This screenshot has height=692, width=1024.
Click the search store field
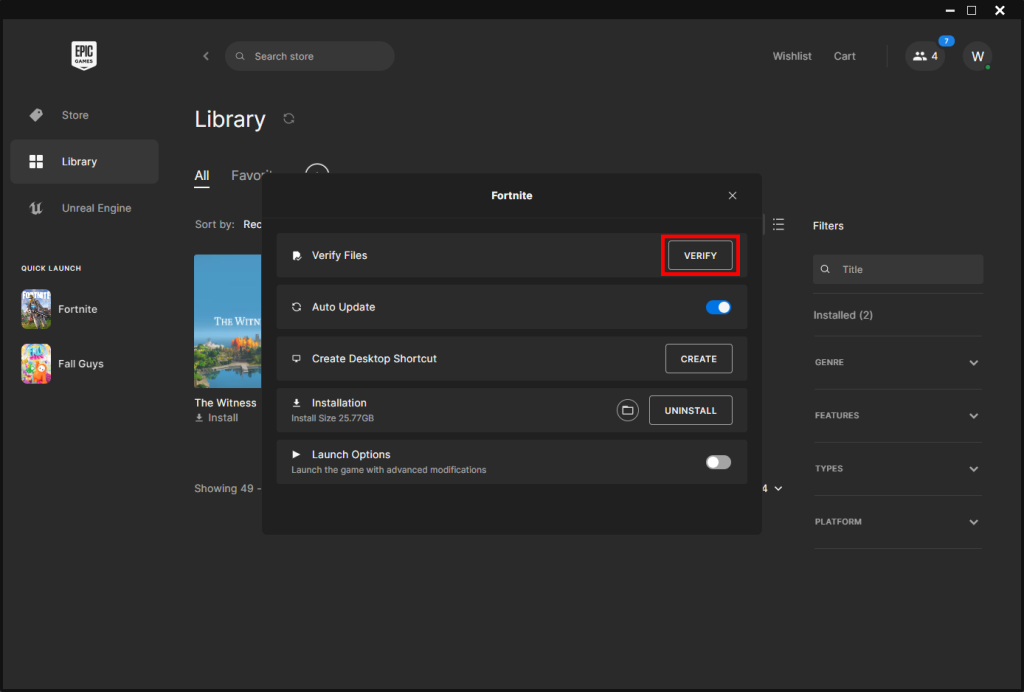[310, 56]
